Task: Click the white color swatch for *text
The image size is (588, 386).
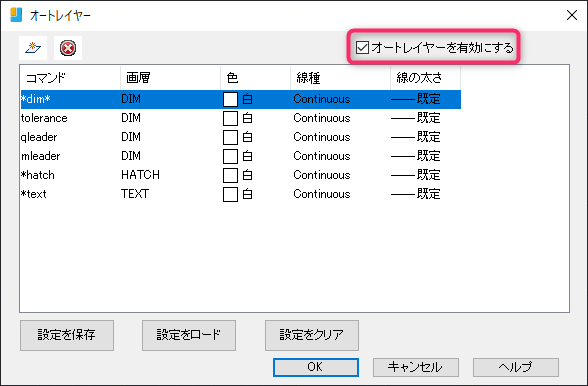Action: pyautogui.click(x=230, y=194)
